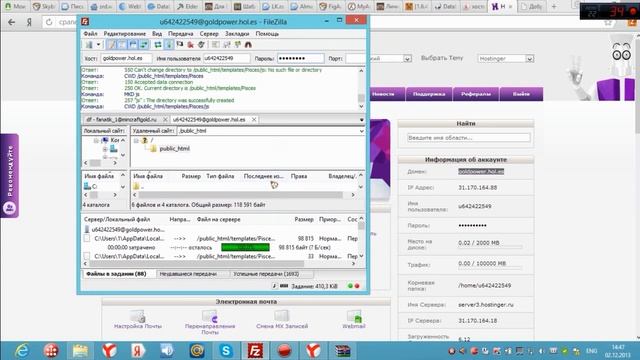The height and width of the screenshot is (360, 640).
Task: Disconnect from the current server
Action: click(x=190, y=44)
